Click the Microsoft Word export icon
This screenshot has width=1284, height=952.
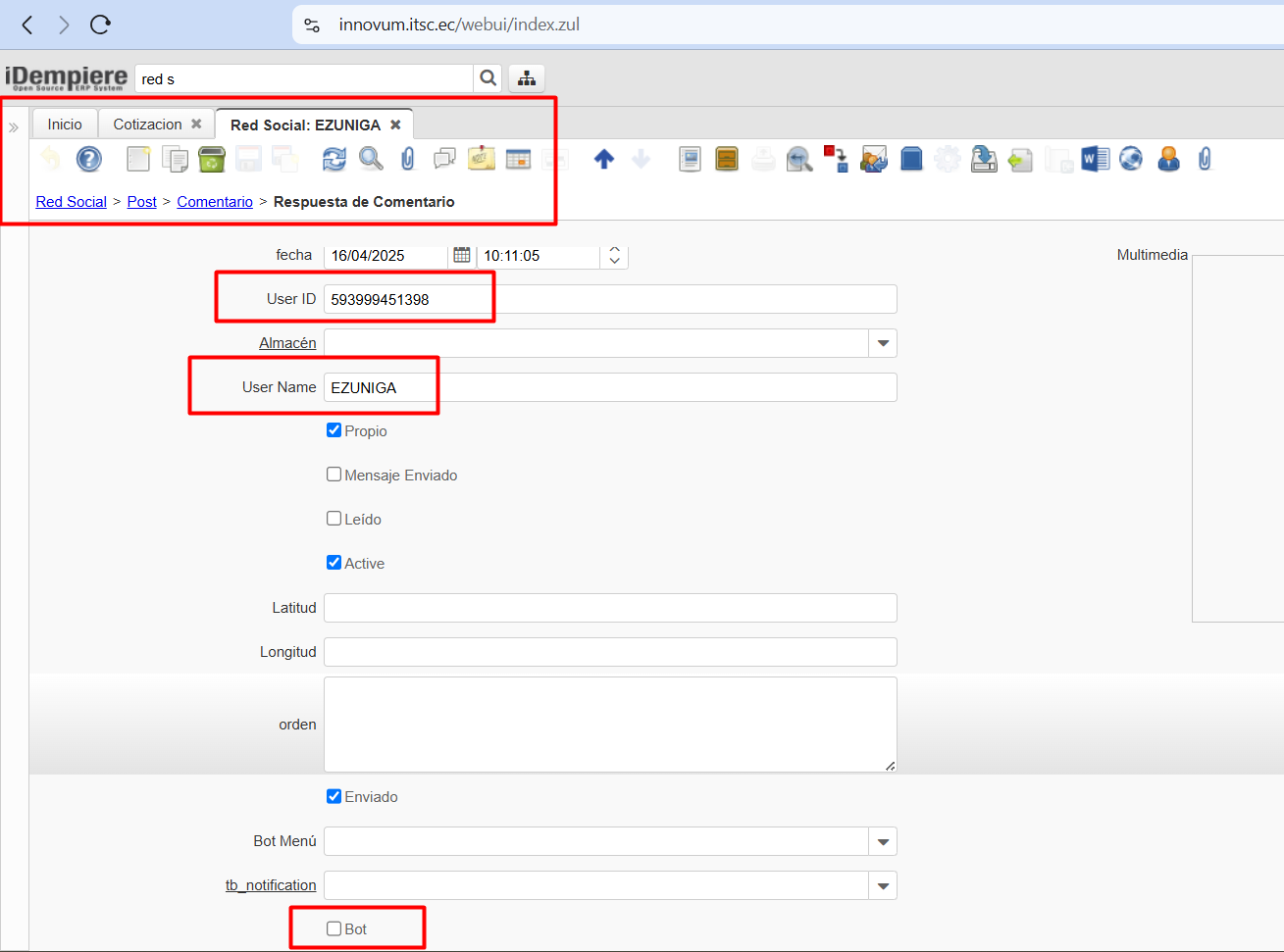click(x=1095, y=159)
